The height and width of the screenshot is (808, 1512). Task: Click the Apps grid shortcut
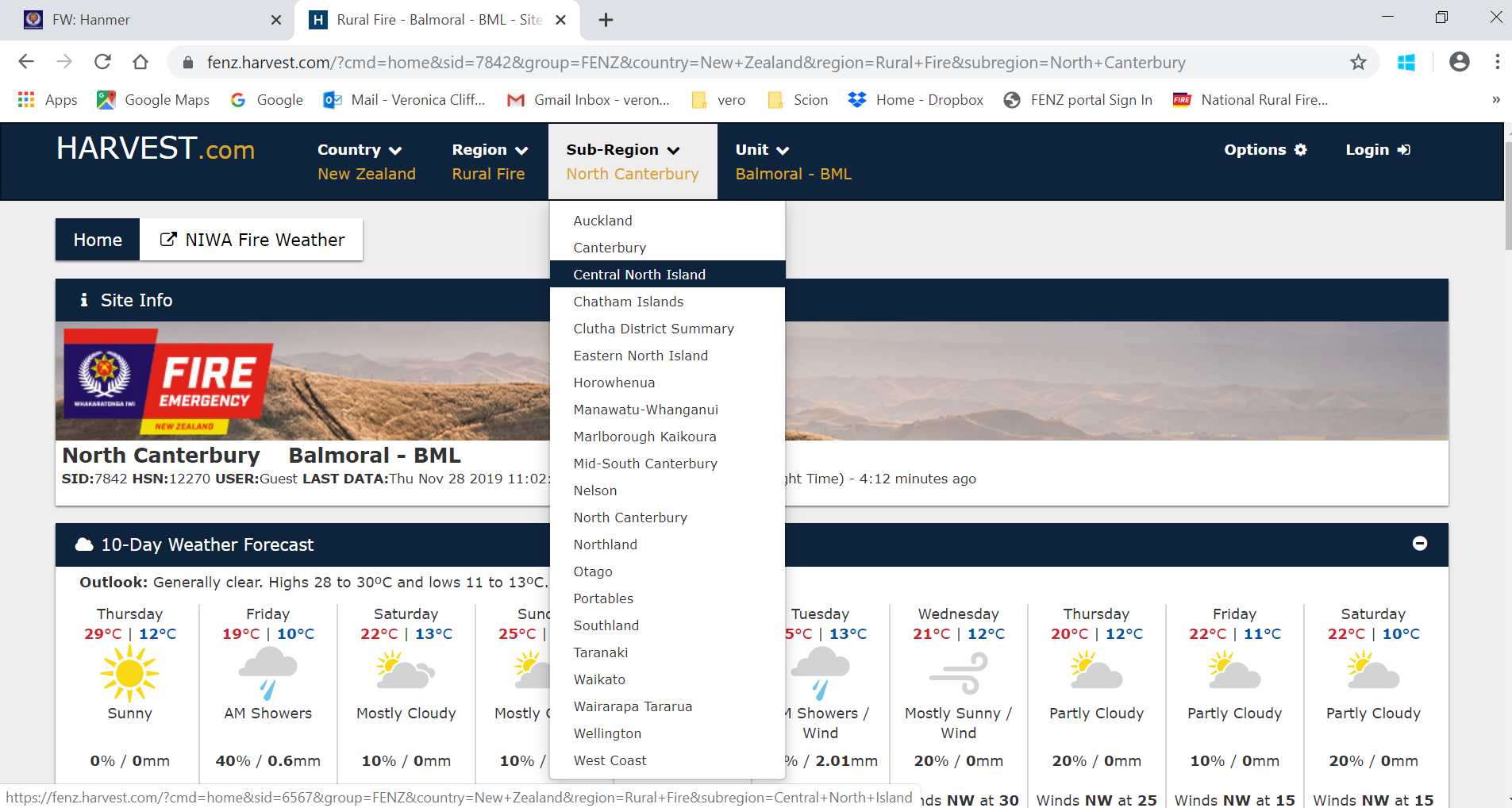coord(48,100)
